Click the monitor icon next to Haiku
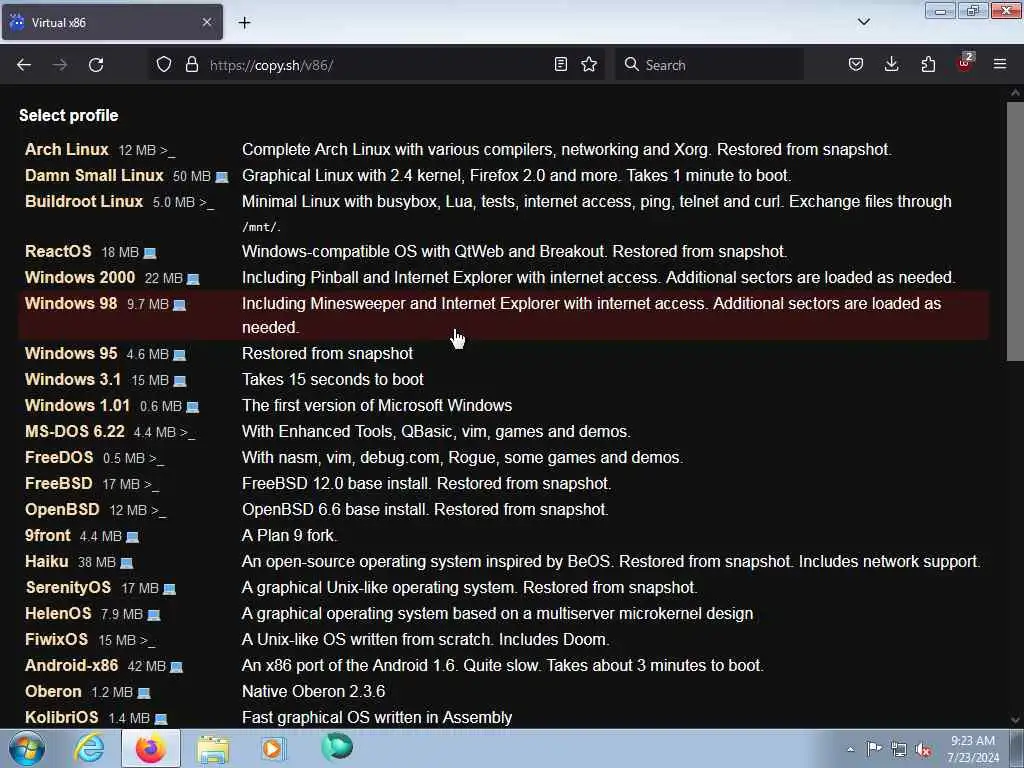1024x768 pixels. 127,563
